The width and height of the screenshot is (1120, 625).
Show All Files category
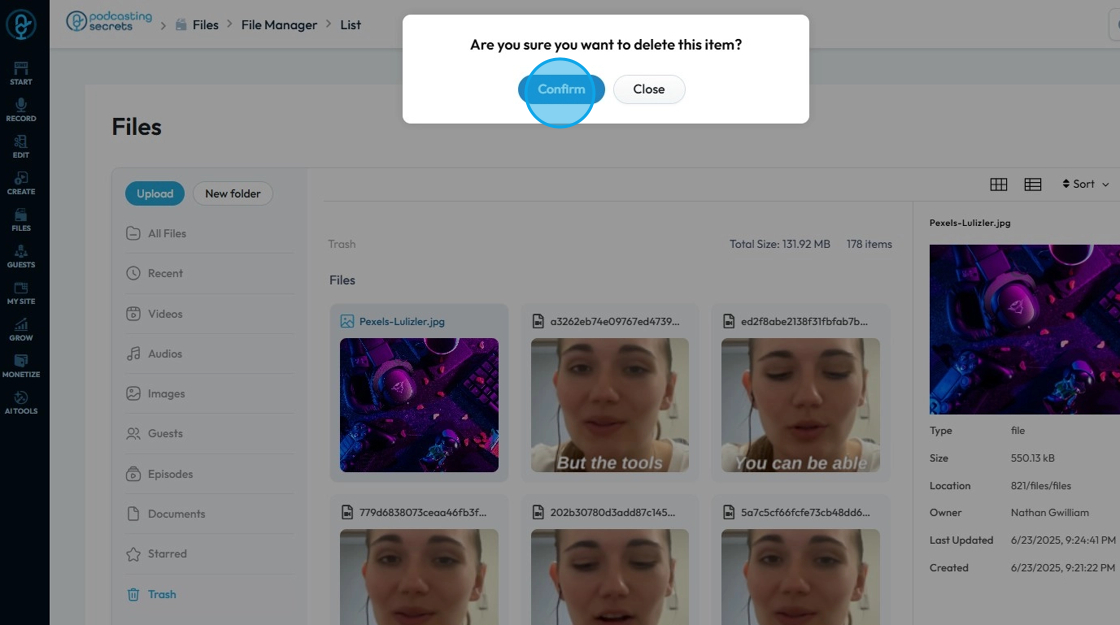[166, 234]
